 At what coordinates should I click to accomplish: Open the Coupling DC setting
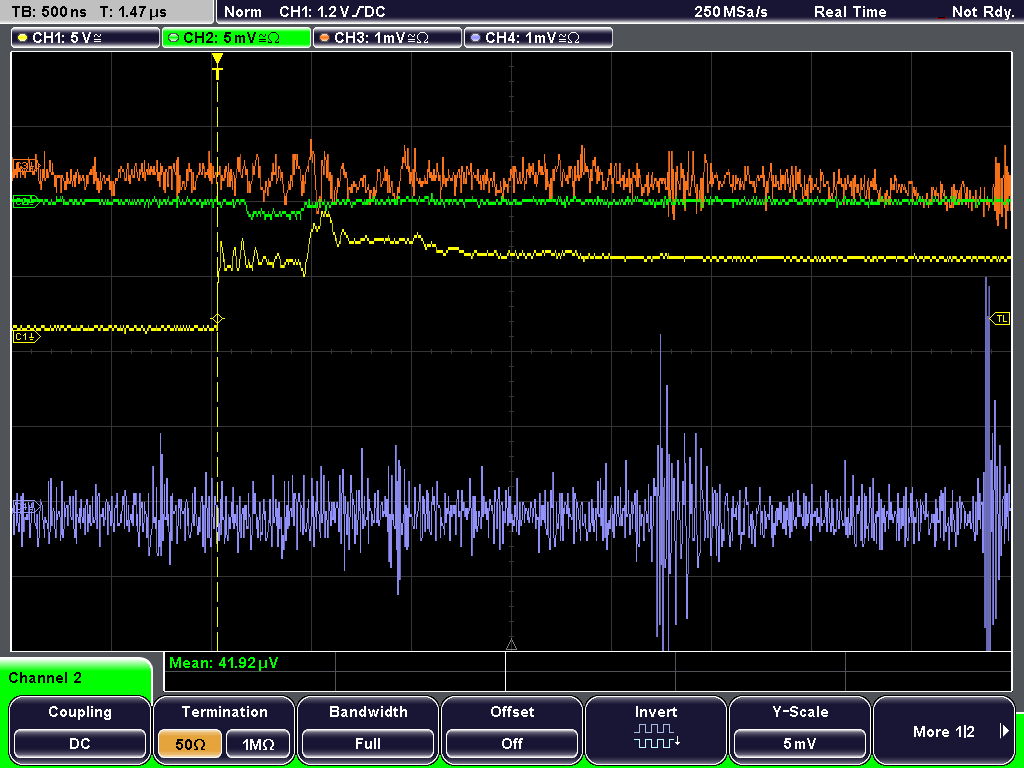(80, 744)
